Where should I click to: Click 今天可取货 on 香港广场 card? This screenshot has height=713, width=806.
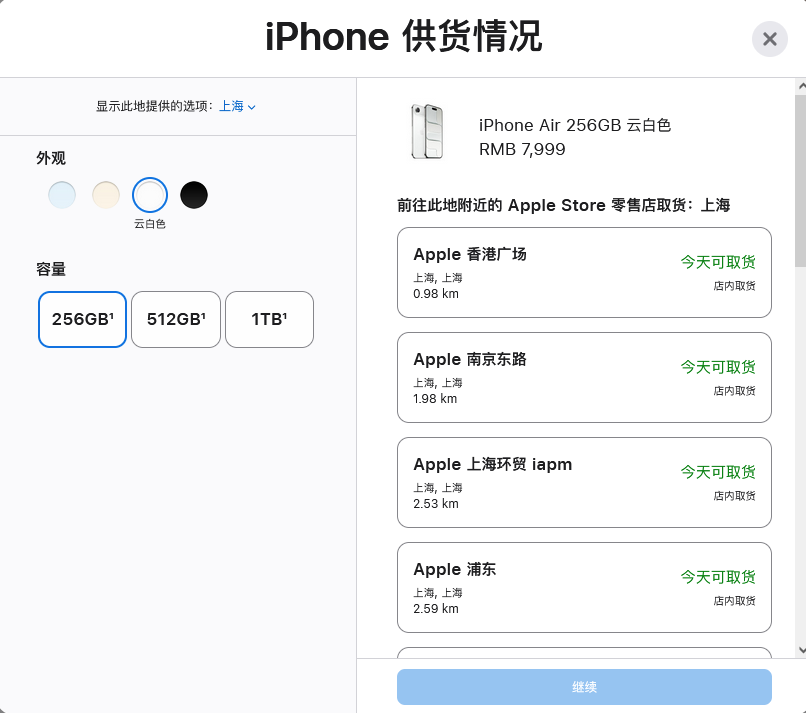(718, 262)
